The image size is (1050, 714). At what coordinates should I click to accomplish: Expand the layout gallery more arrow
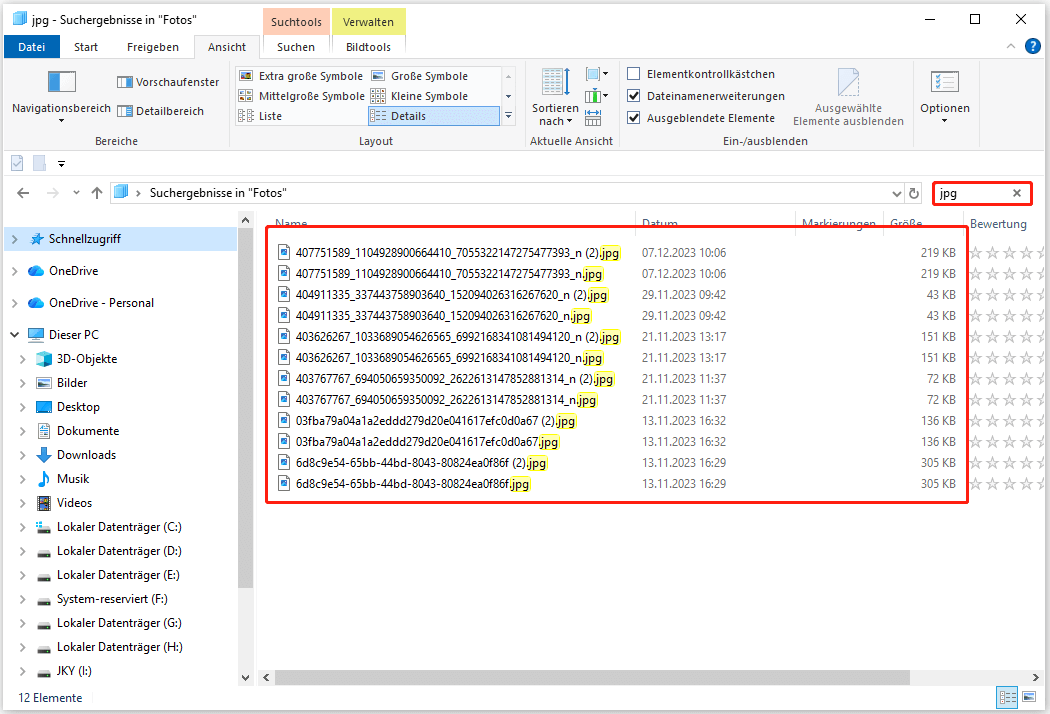coord(509,117)
